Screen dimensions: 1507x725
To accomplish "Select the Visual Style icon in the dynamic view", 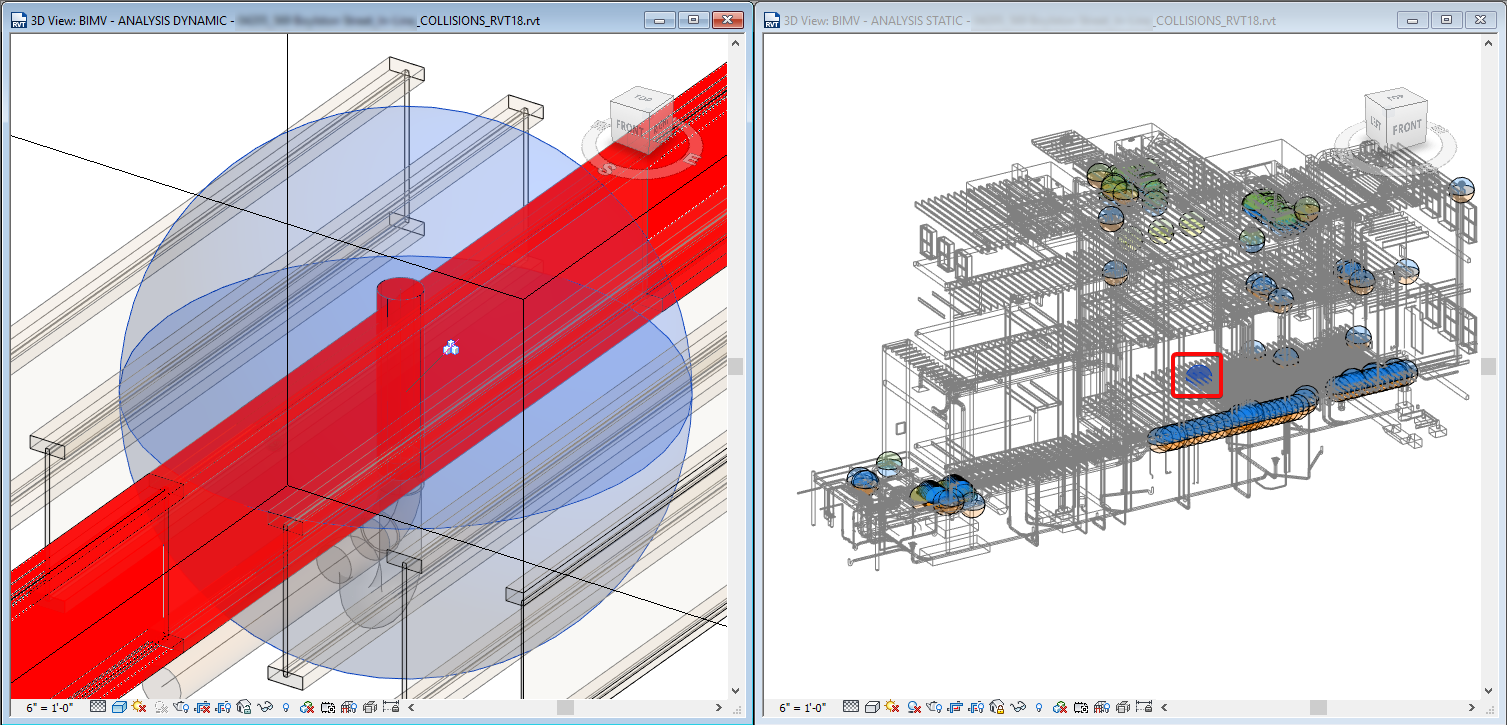I will pyautogui.click(x=120, y=706).
